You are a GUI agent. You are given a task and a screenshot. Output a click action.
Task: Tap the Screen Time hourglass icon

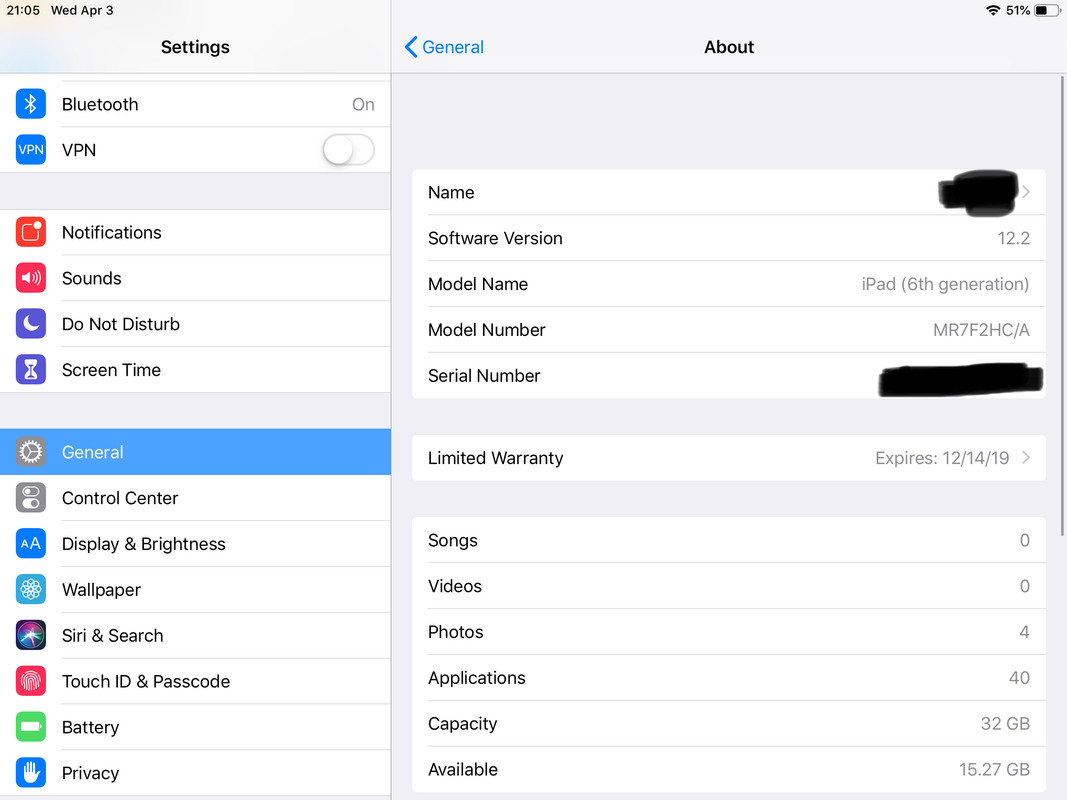(31, 369)
